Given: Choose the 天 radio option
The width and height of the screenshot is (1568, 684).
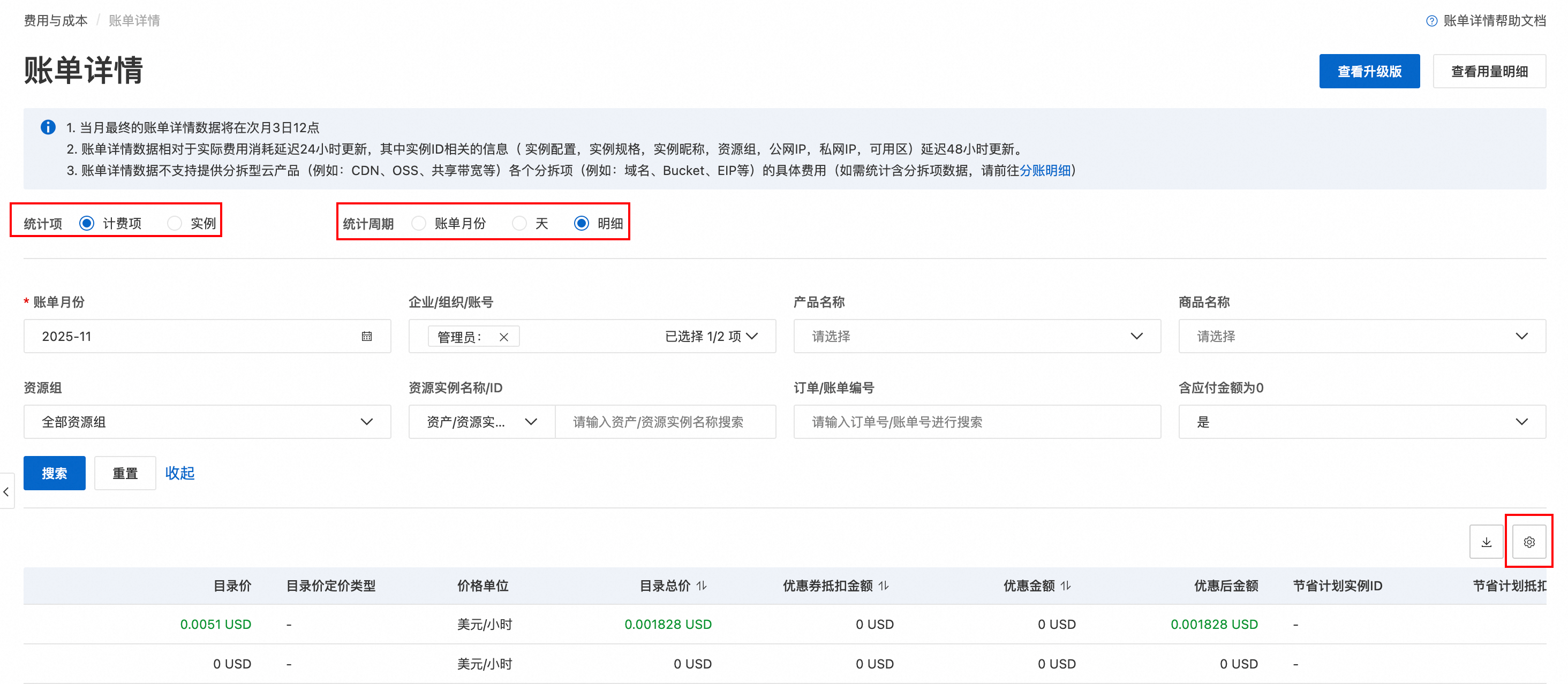Looking at the screenshot, I should (519, 223).
